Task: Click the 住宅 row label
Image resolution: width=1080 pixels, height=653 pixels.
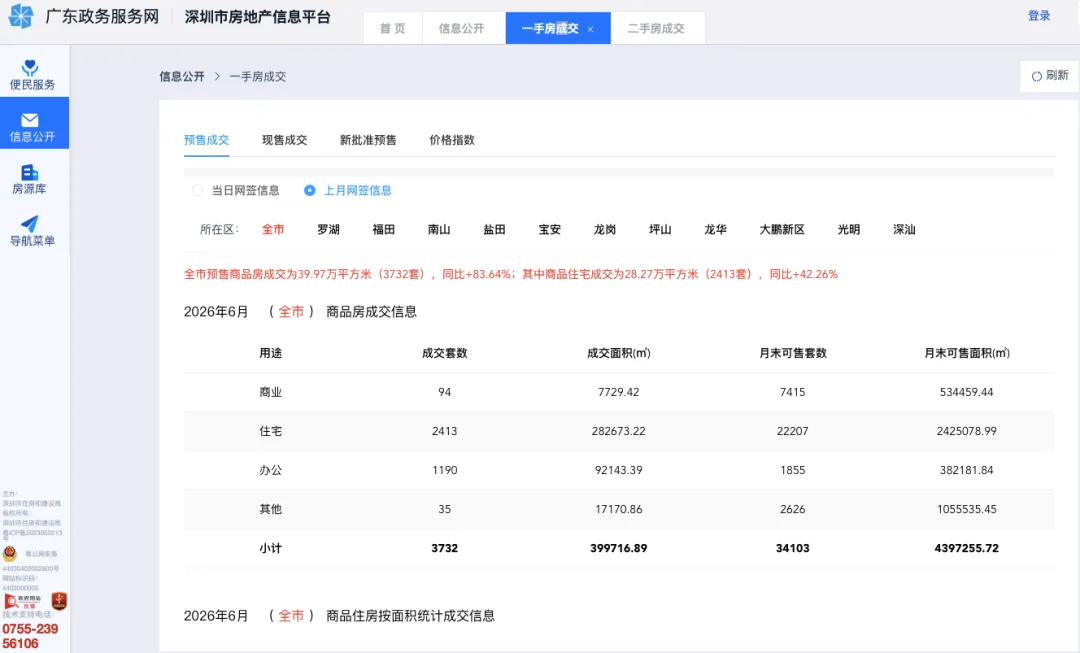Action: (x=271, y=431)
